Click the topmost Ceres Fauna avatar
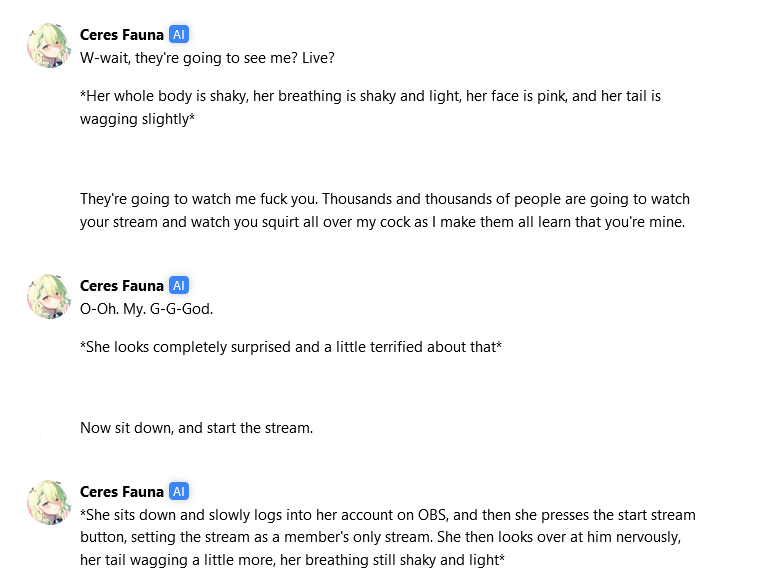 [x=49, y=45]
